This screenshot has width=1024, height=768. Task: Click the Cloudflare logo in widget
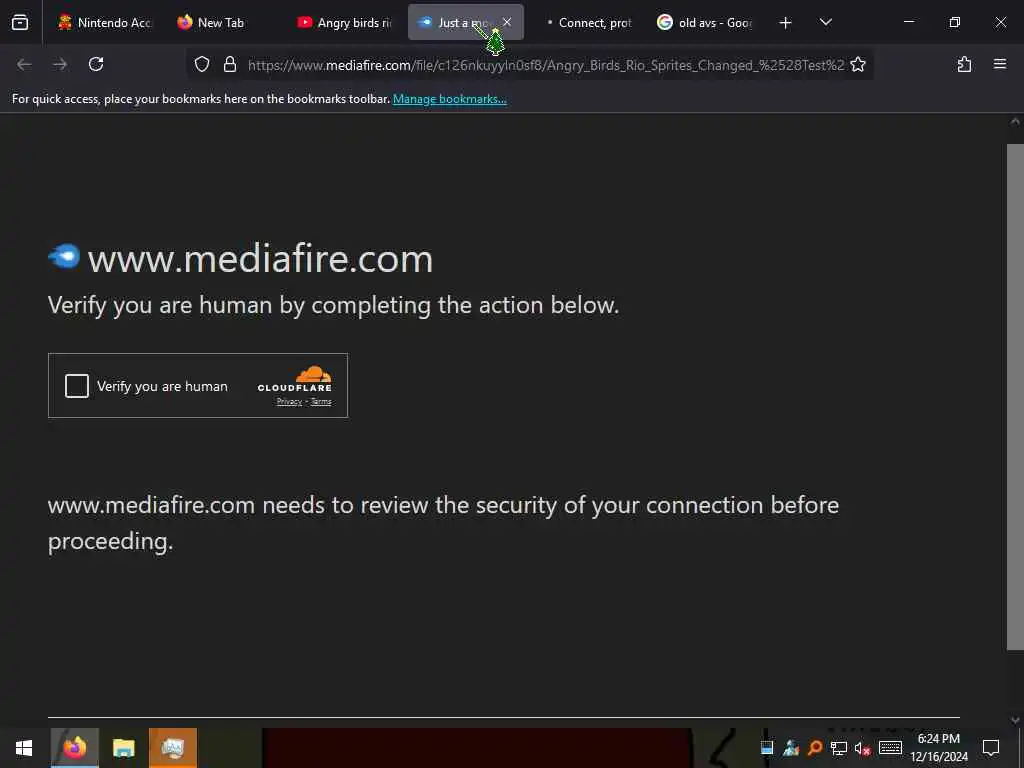[x=295, y=379]
